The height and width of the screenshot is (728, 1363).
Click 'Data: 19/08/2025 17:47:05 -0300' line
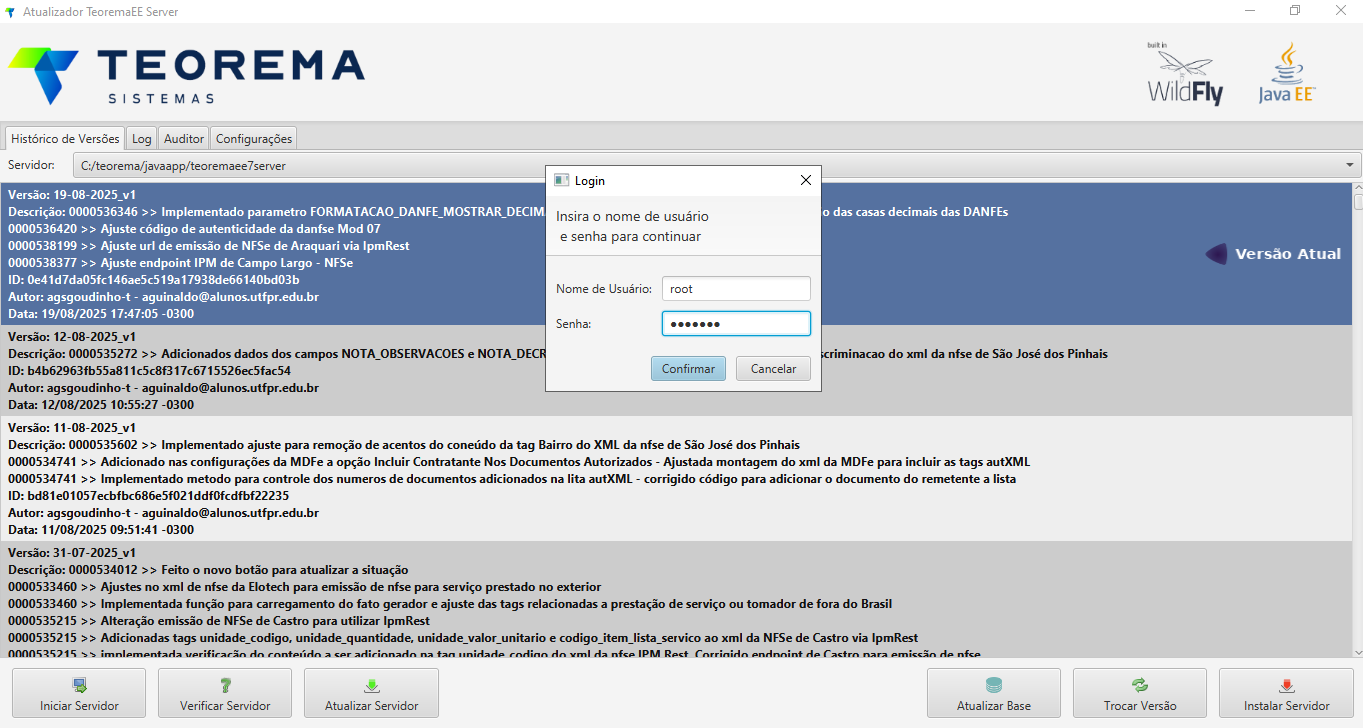click(x=101, y=313)
